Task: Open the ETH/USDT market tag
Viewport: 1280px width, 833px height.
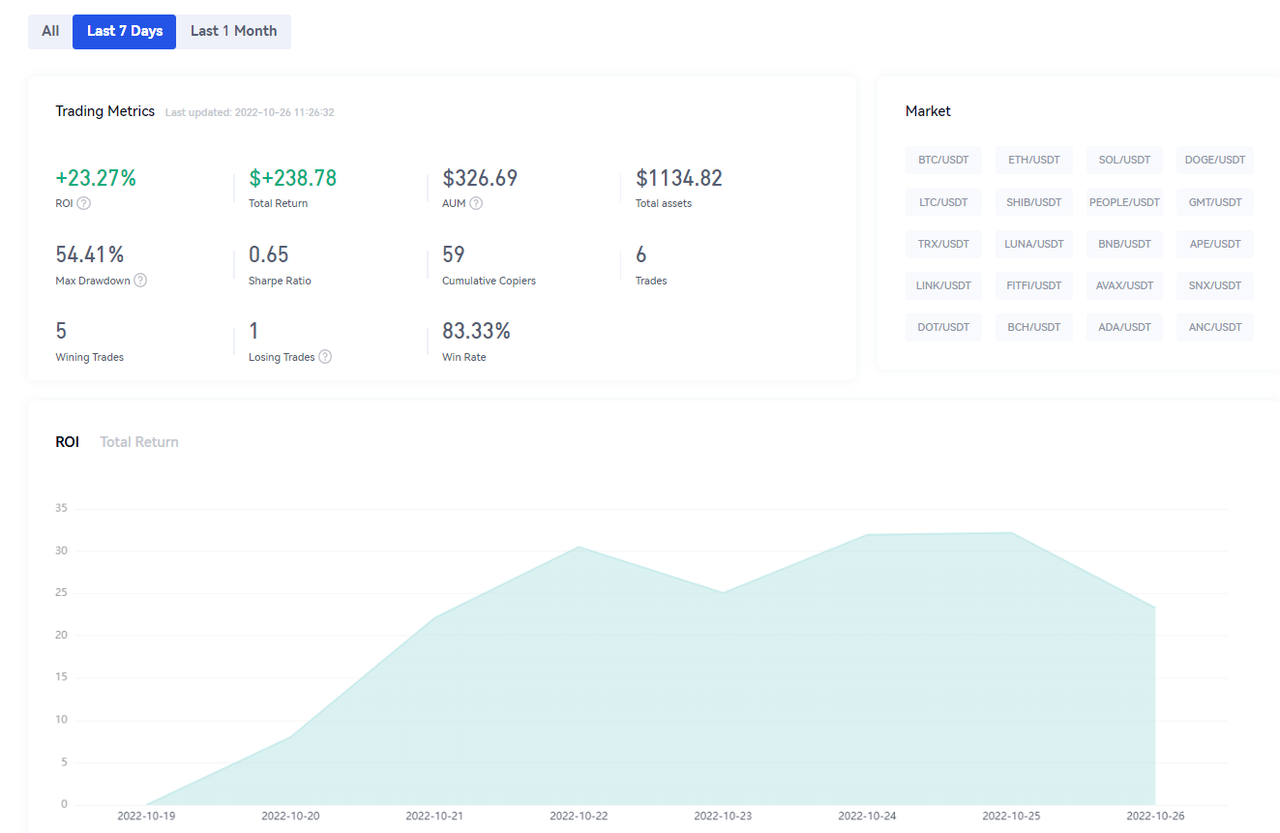Action: pos(1034,160)
